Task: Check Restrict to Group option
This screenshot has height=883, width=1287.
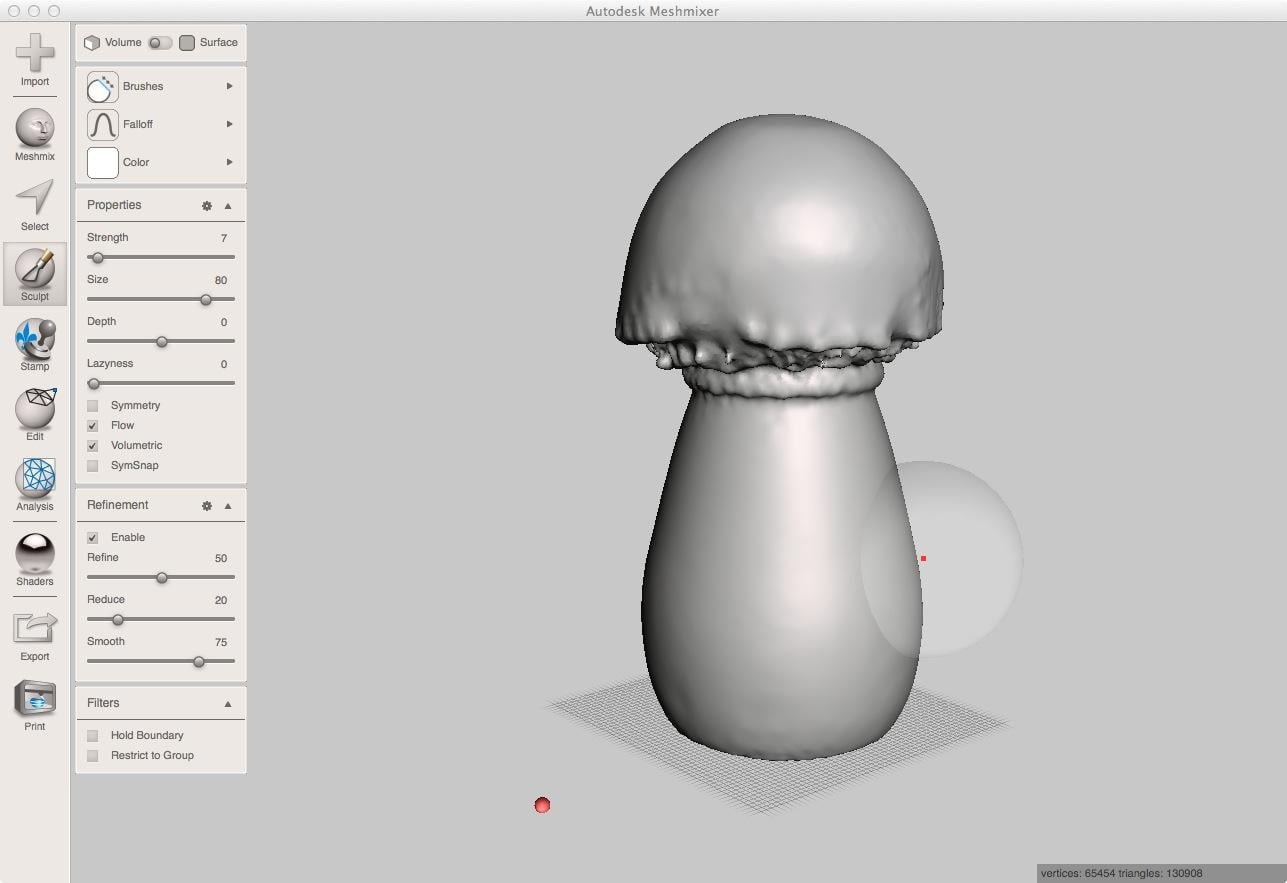Action: click(x=93, y=756)
